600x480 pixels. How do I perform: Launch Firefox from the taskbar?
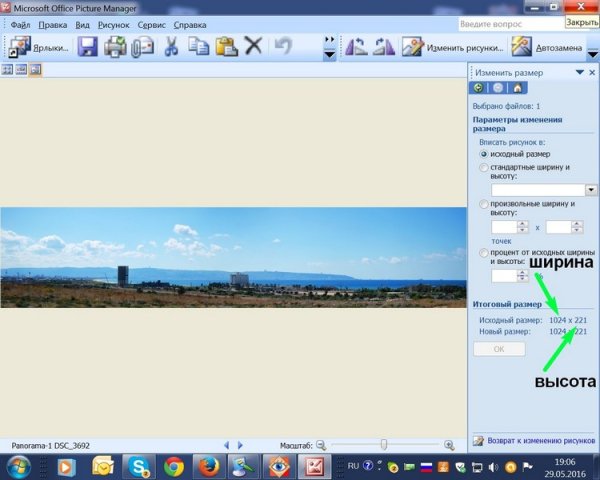209,467
